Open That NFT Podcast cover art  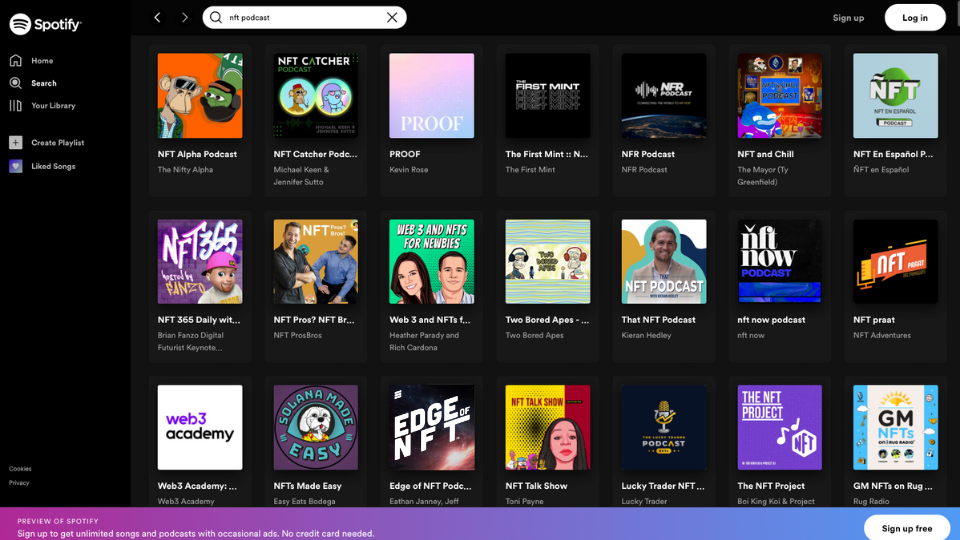(x=664, y=261)
